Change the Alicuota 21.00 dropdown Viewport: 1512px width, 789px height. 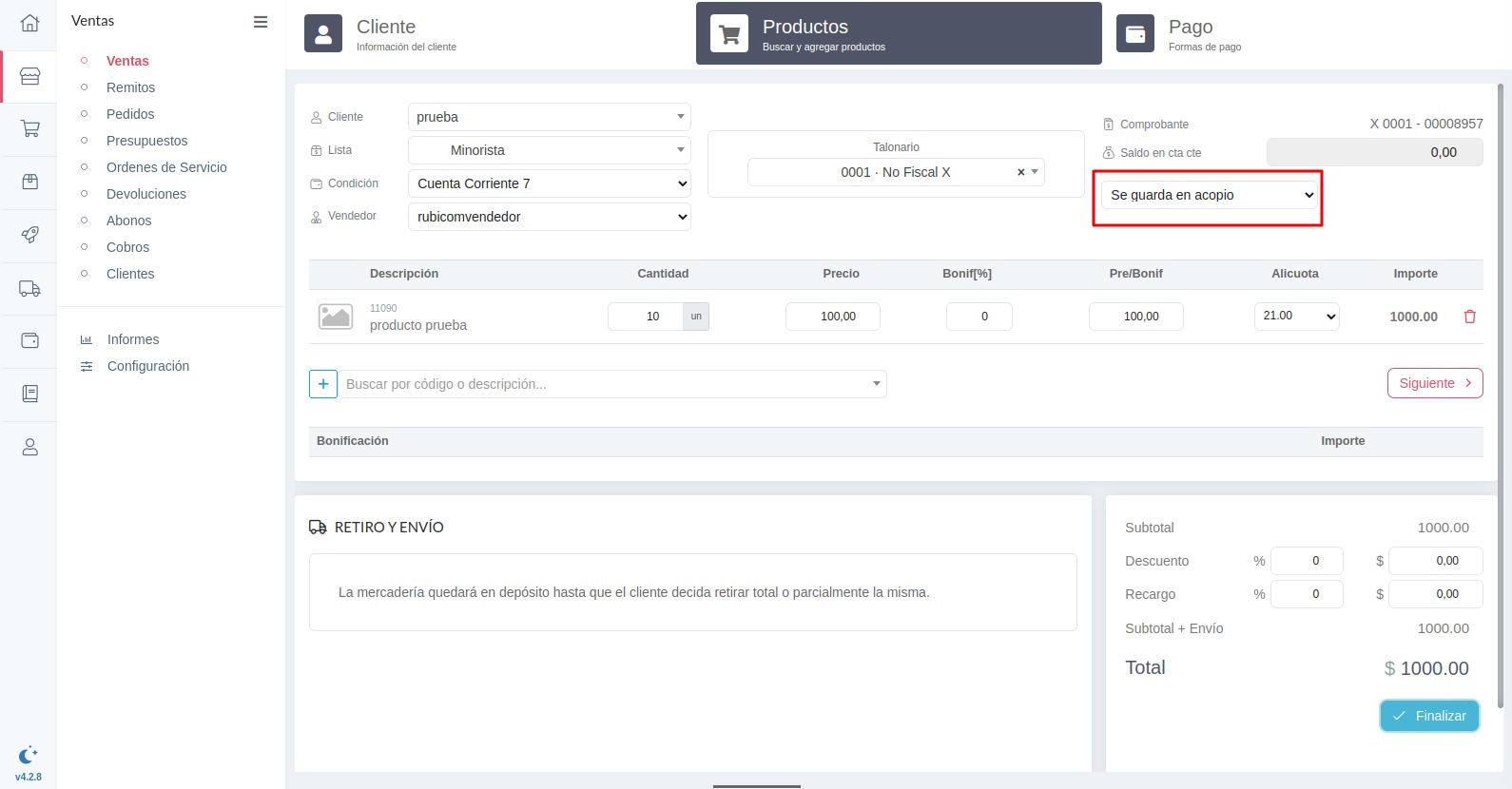(x=1296, y=317)
